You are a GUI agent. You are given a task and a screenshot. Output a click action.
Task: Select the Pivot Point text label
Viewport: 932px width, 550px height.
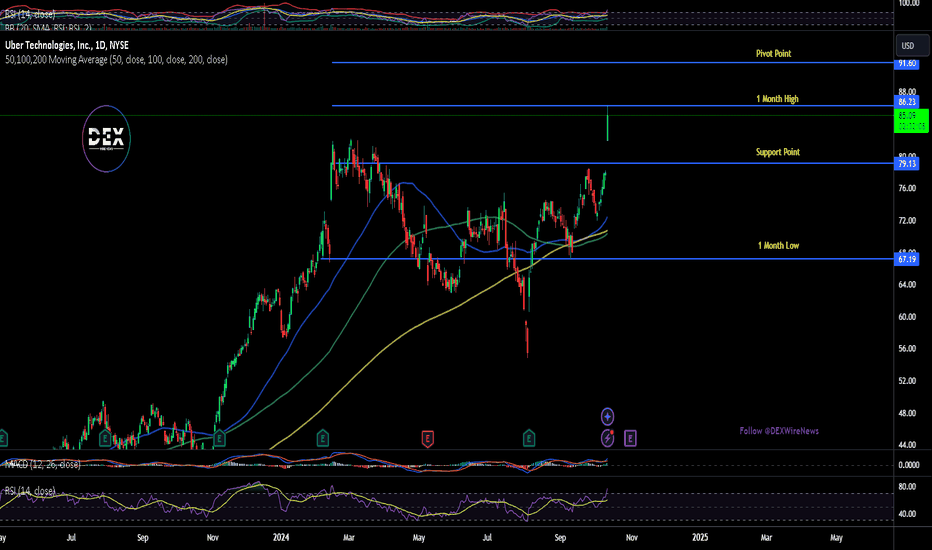[773, 54]
